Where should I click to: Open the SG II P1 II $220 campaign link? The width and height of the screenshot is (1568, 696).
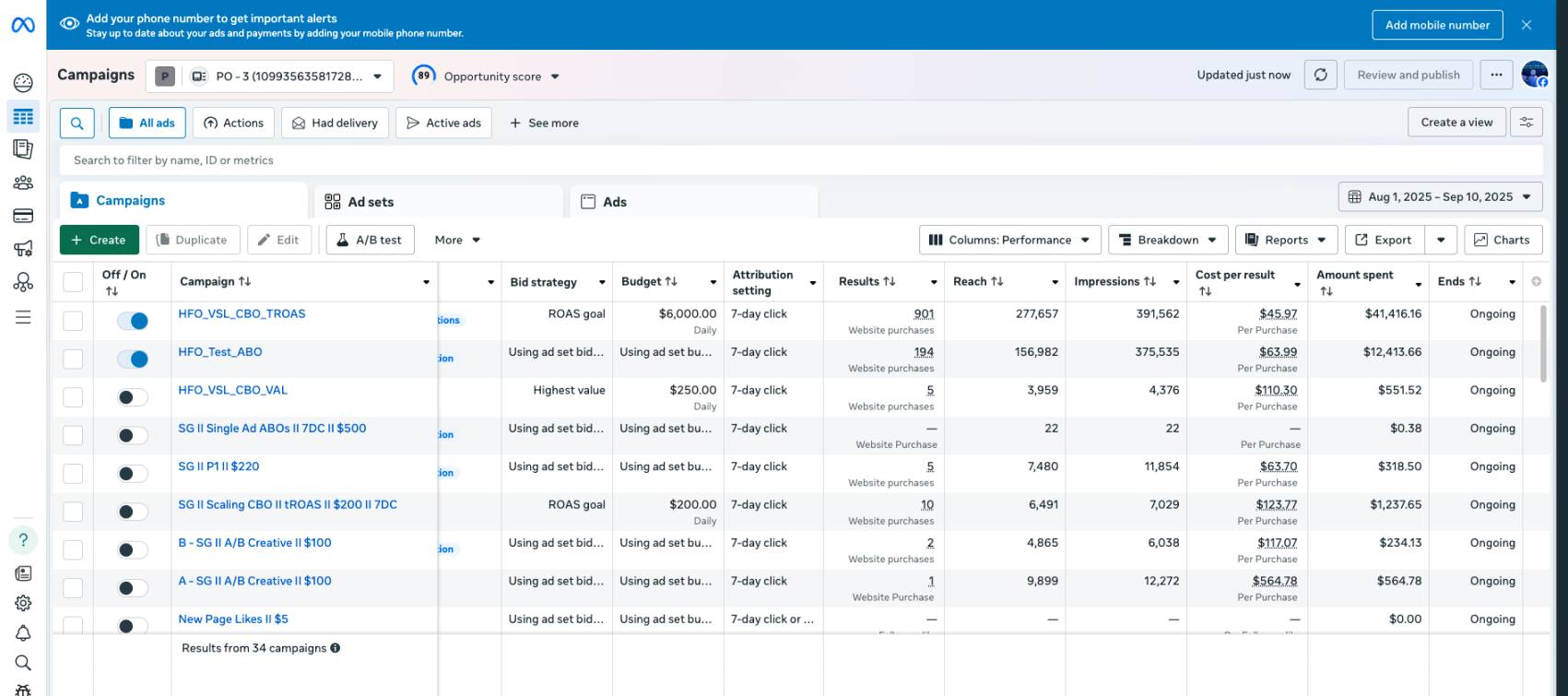tap(218, 466)
